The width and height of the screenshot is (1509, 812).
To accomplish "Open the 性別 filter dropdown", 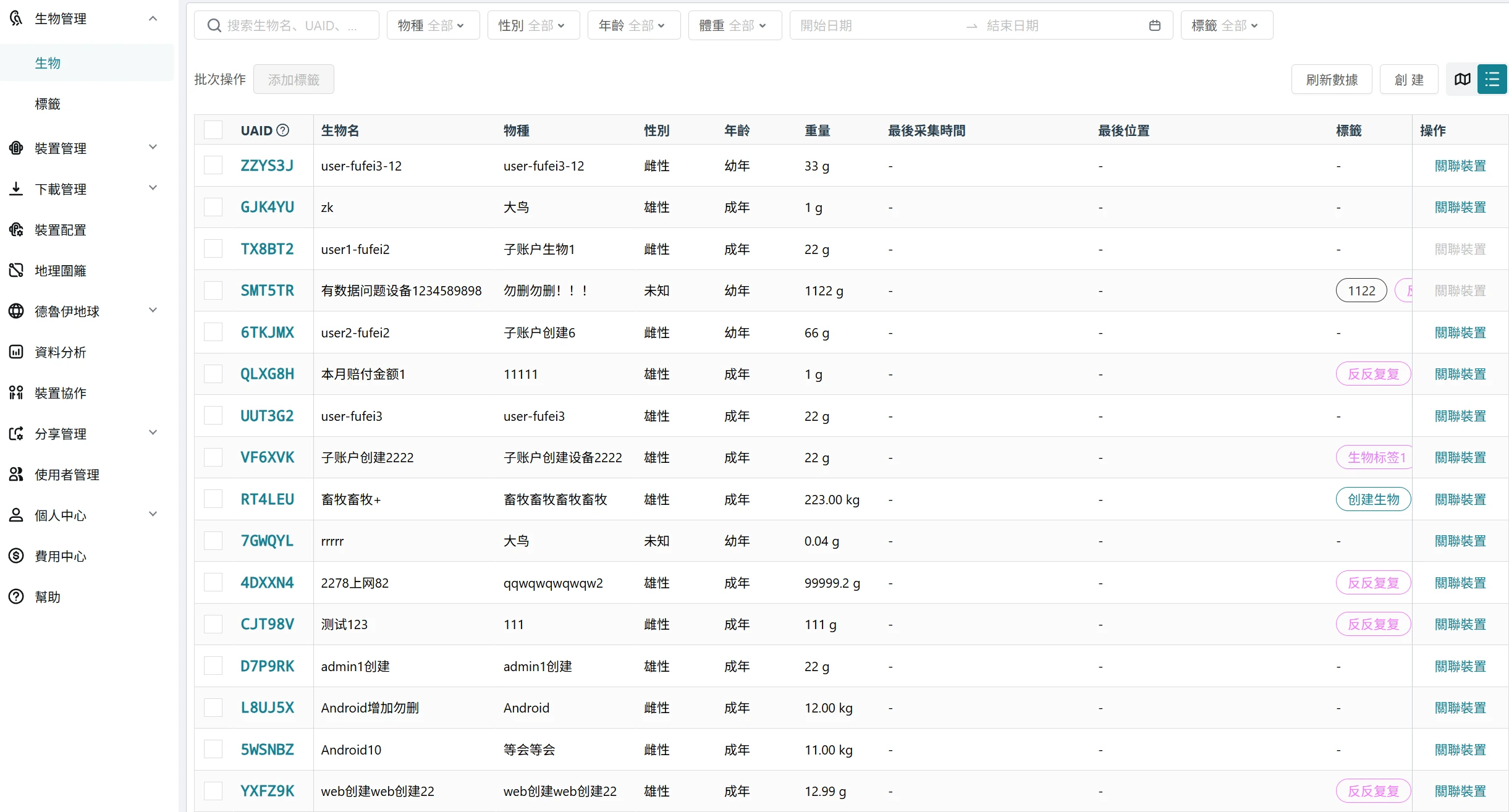I will [533, 25].
